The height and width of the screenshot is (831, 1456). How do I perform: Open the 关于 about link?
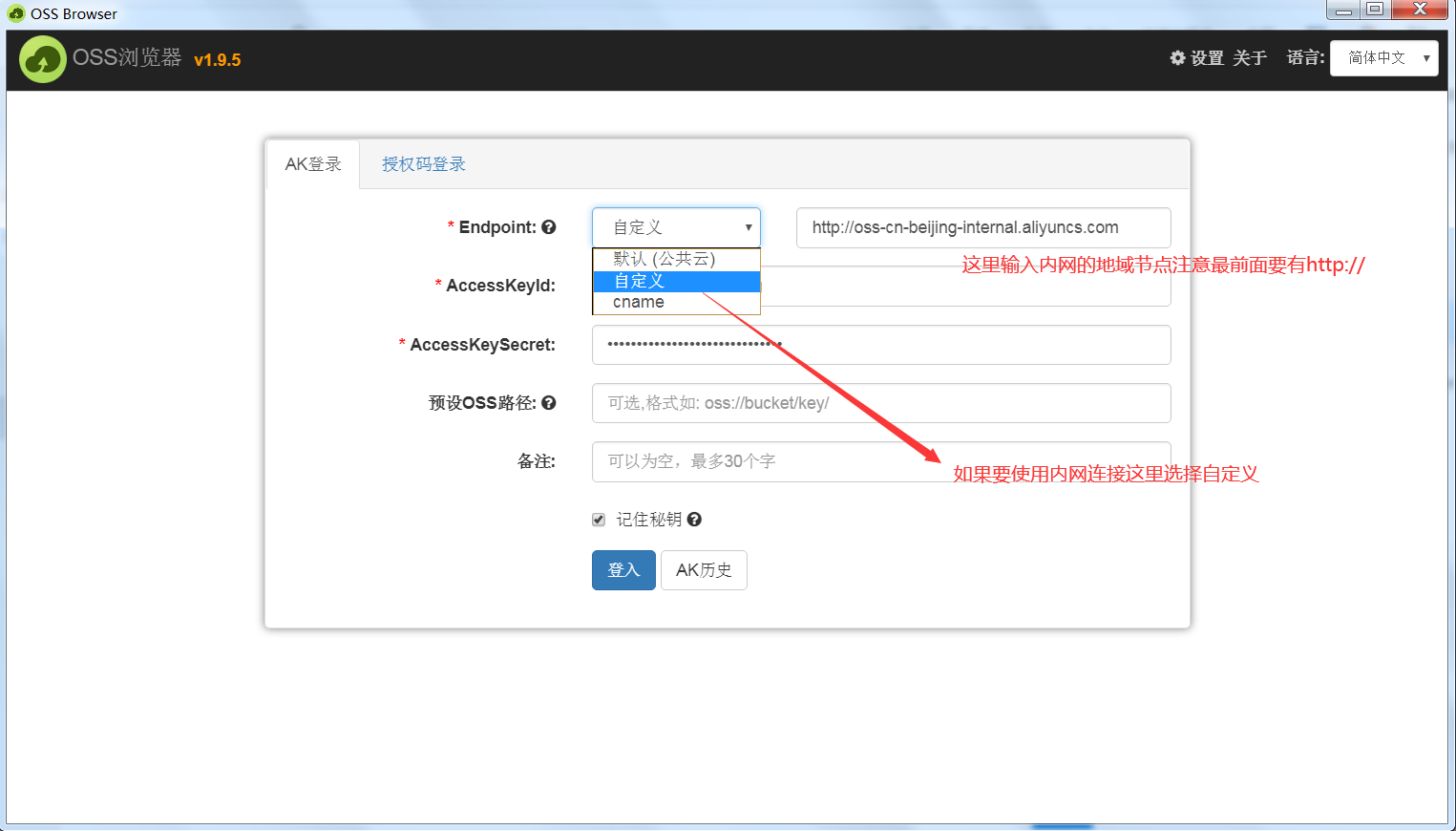click(1250, 58)
